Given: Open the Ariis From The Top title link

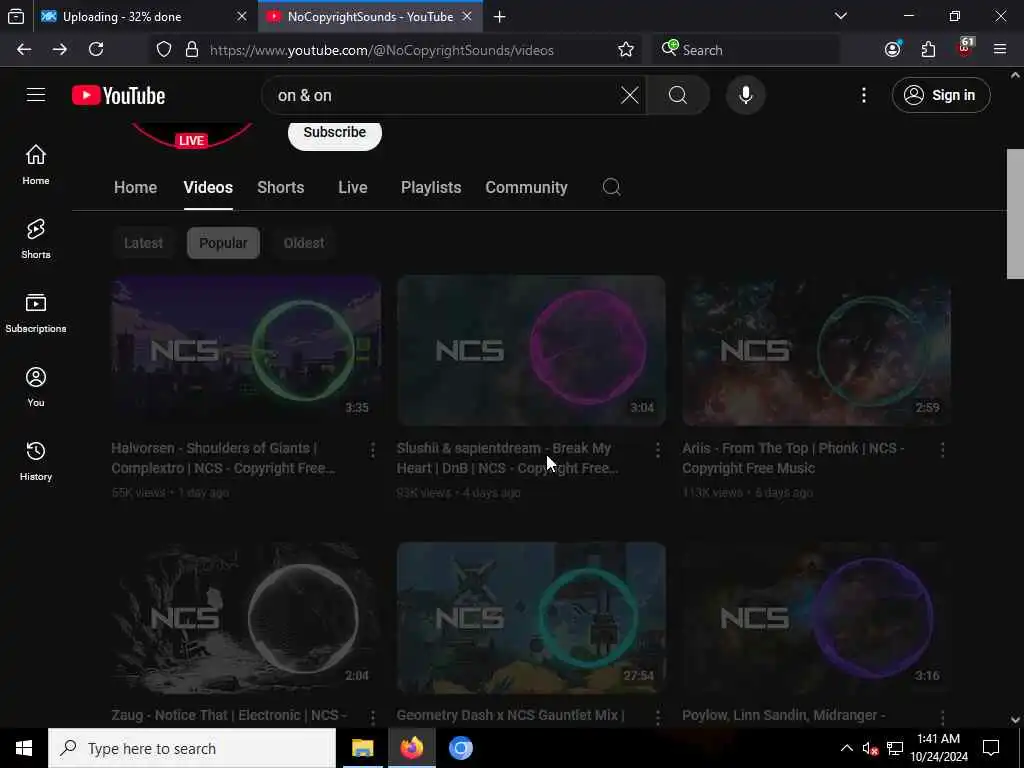Looking at the screenshot, I should pos(793,458).
